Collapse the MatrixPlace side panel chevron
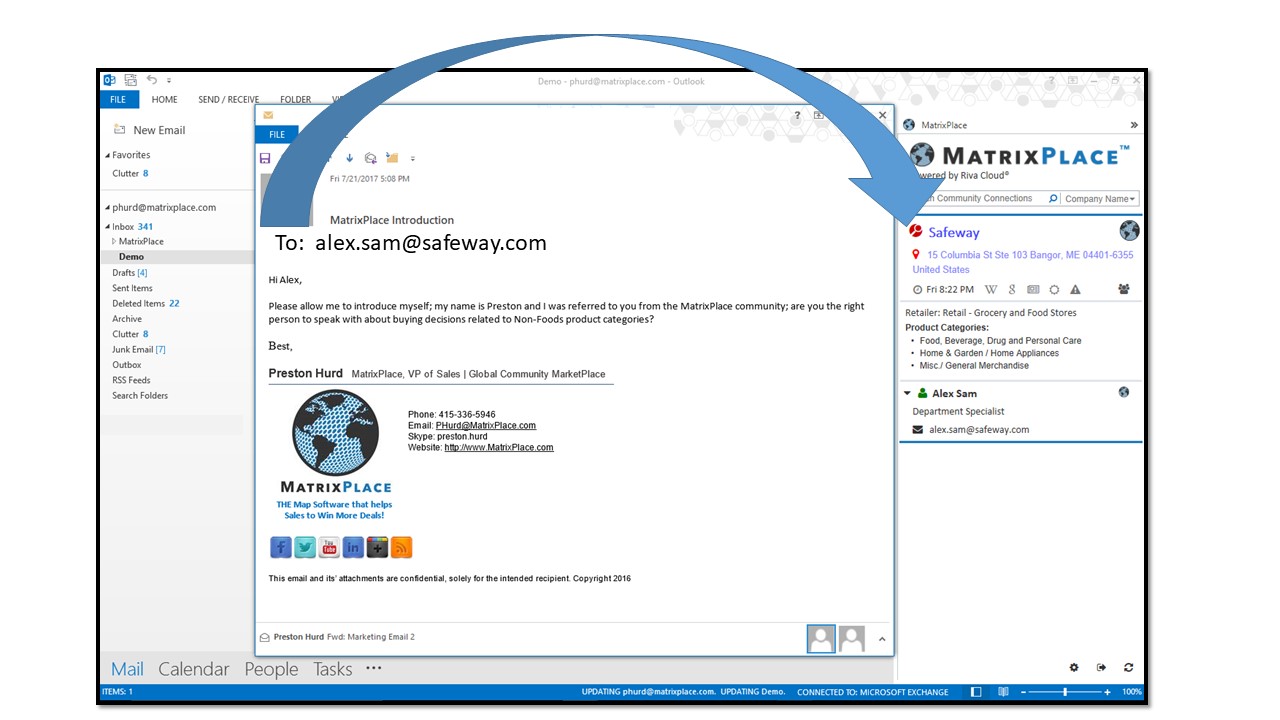Image resolution: width=1280 pixels, height=720 pixels. pyautogui.click(x=1134, y=125)
